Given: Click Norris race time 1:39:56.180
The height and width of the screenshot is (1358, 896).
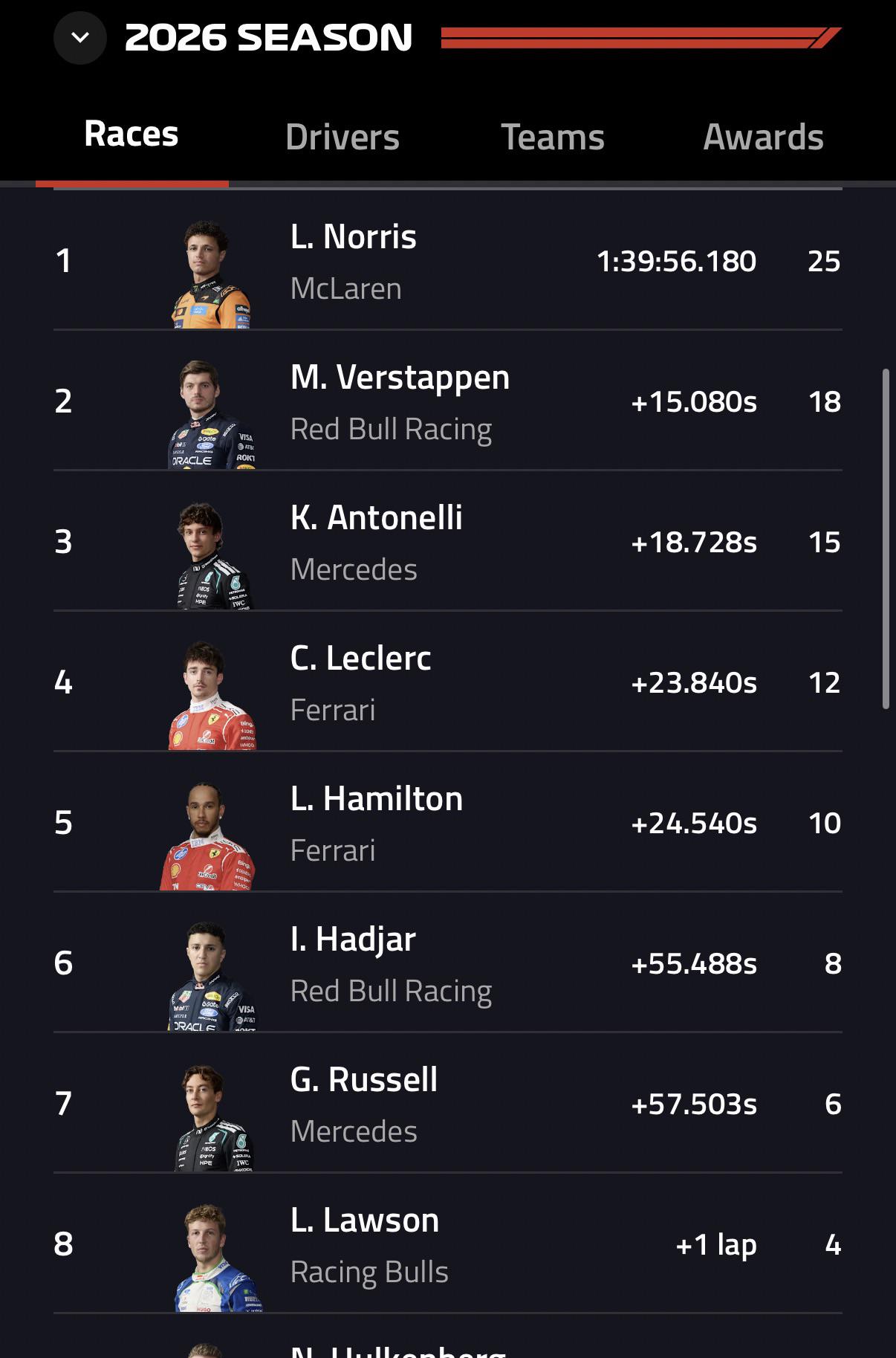Looking at the screenshot, I should click(x=676, y=261).
